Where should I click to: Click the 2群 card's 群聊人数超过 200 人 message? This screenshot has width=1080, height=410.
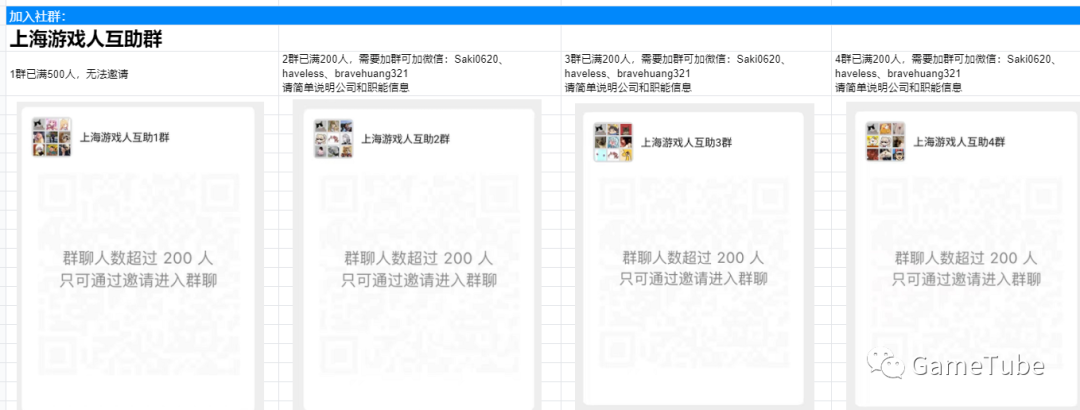tap(419, 258)
